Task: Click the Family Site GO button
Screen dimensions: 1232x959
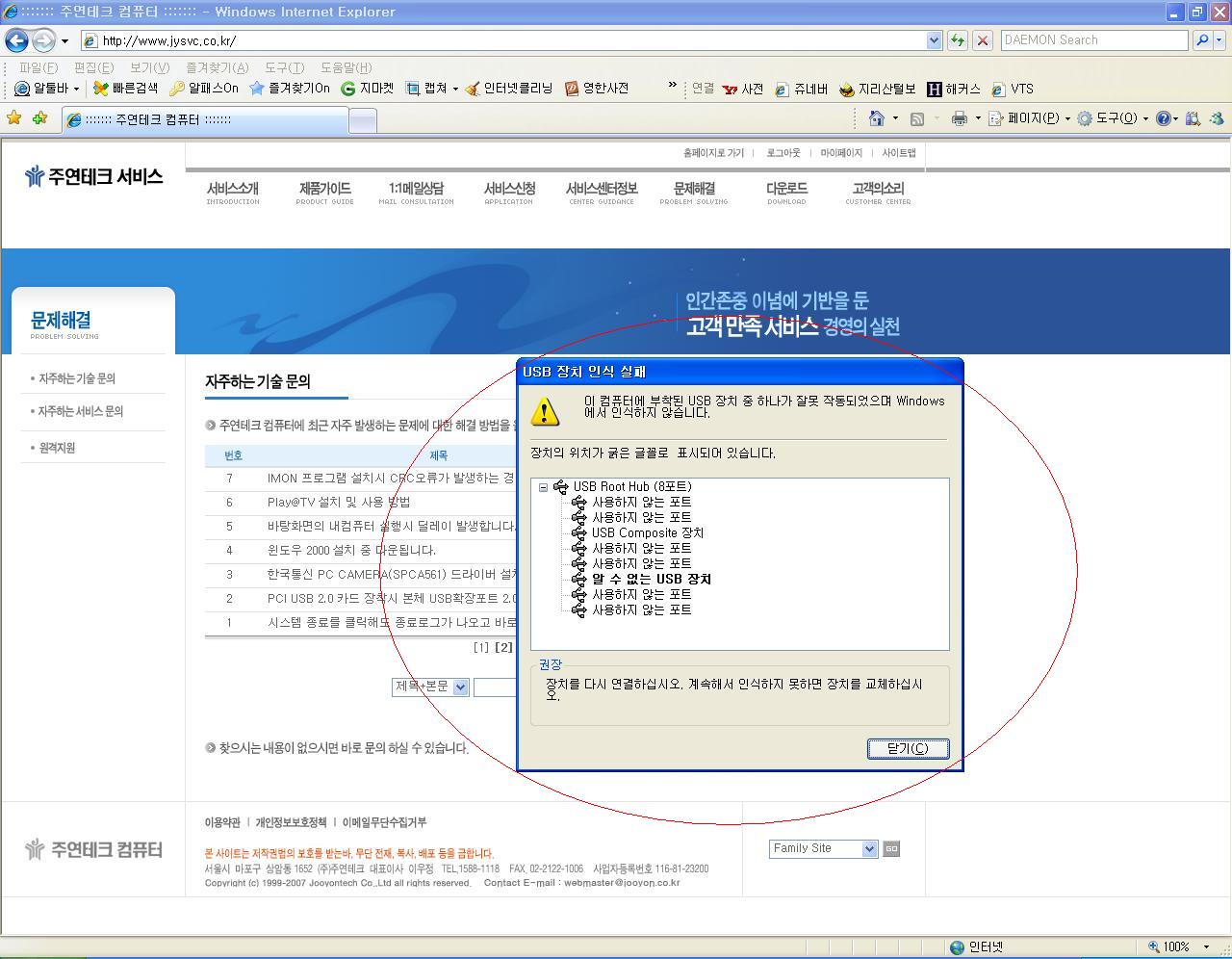Action: click(891, 848)
